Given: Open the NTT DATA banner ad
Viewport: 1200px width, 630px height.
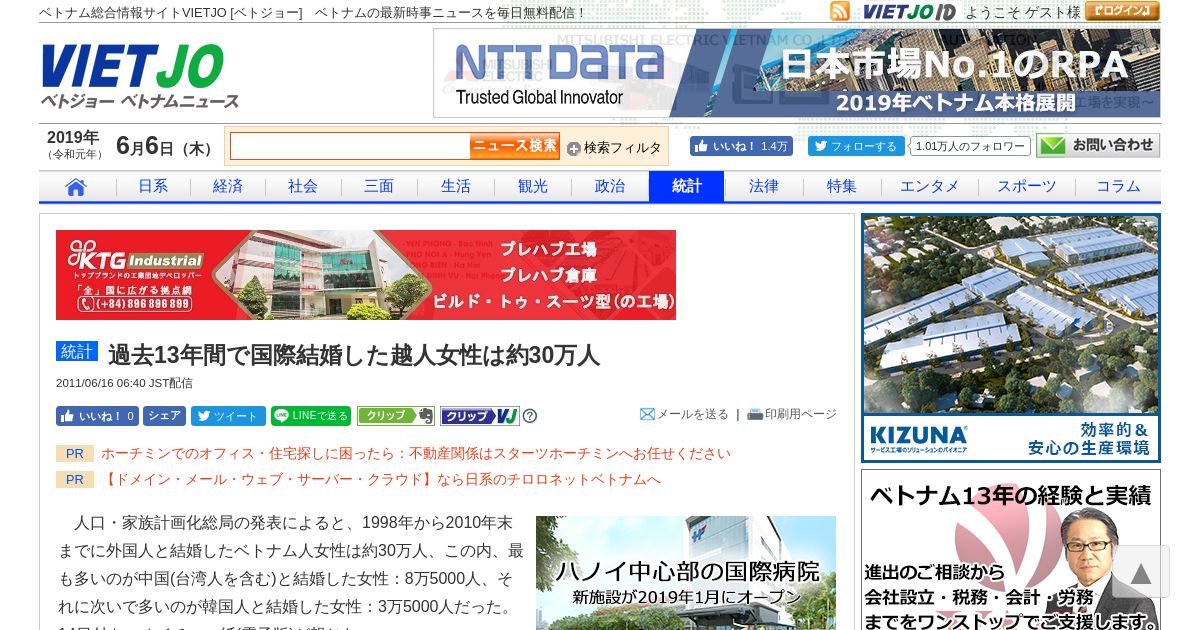Looking at the screenshot, I should [797, 73].
